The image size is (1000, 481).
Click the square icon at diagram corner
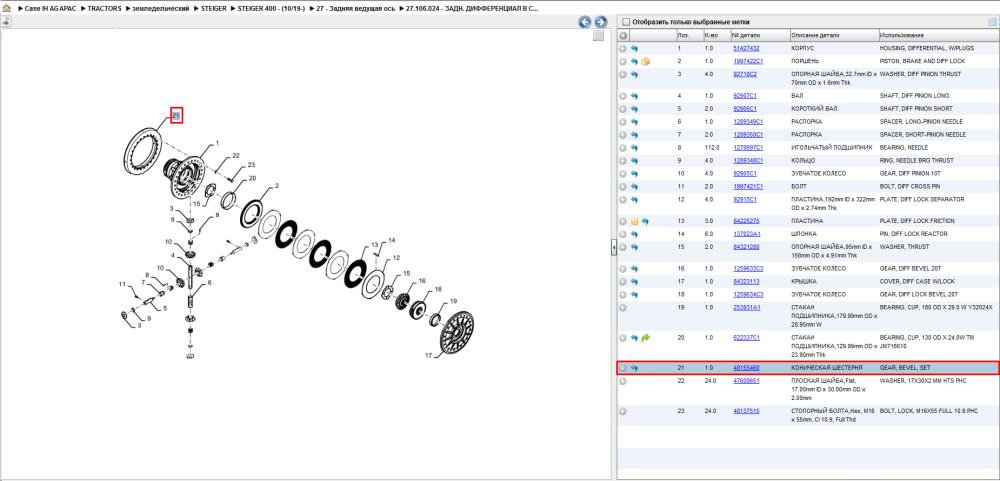pos(598,36)
